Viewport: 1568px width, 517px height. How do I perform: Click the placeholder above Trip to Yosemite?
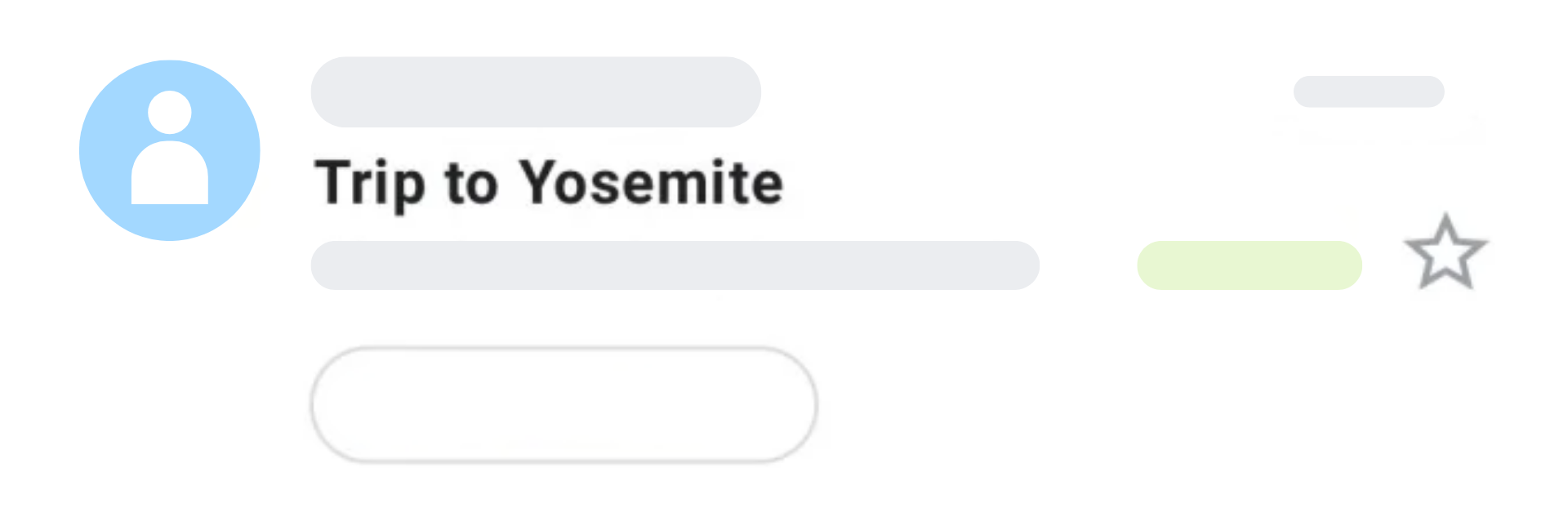tap(536, 91)
